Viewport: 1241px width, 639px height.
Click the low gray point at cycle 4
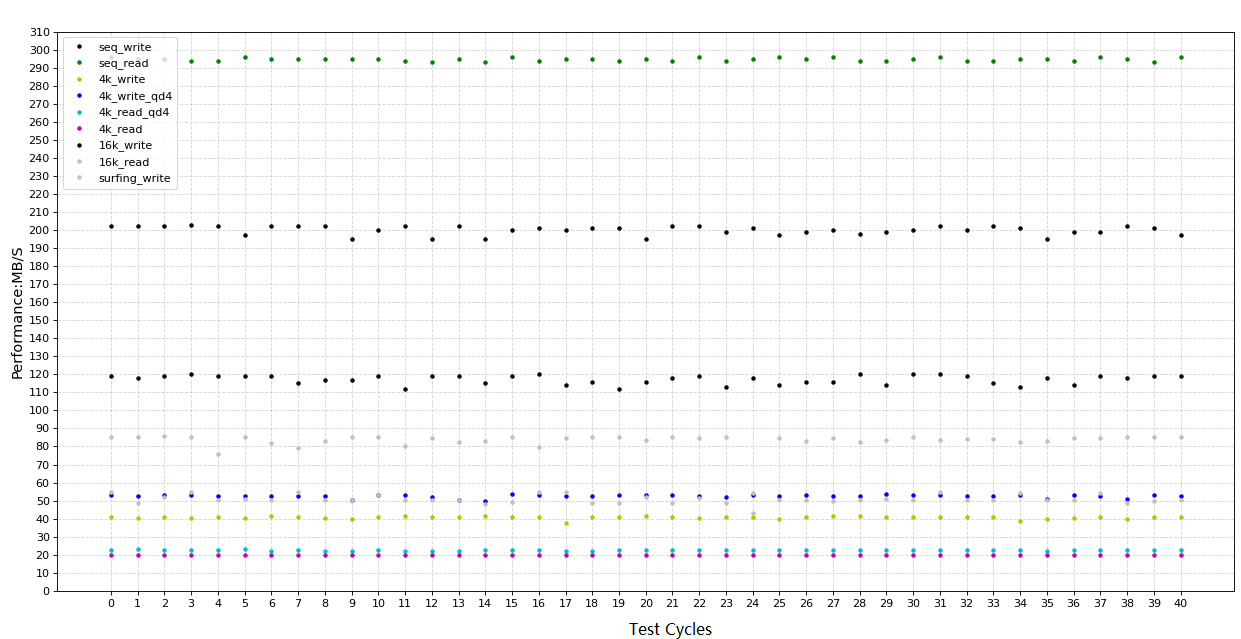point(218,455)
